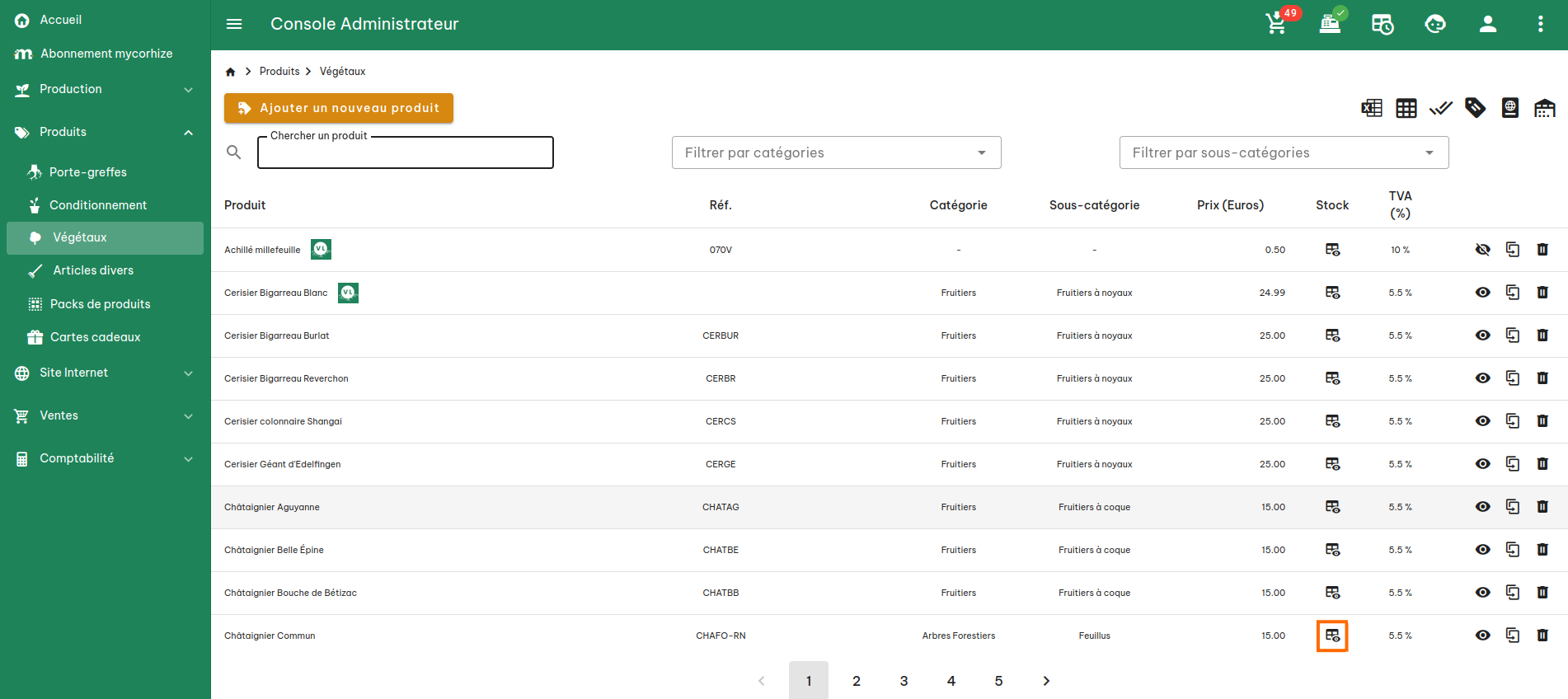This screenshot has height=699, width=1568.
Task: Select Packs de produits menu item
Action: (100, 304)
